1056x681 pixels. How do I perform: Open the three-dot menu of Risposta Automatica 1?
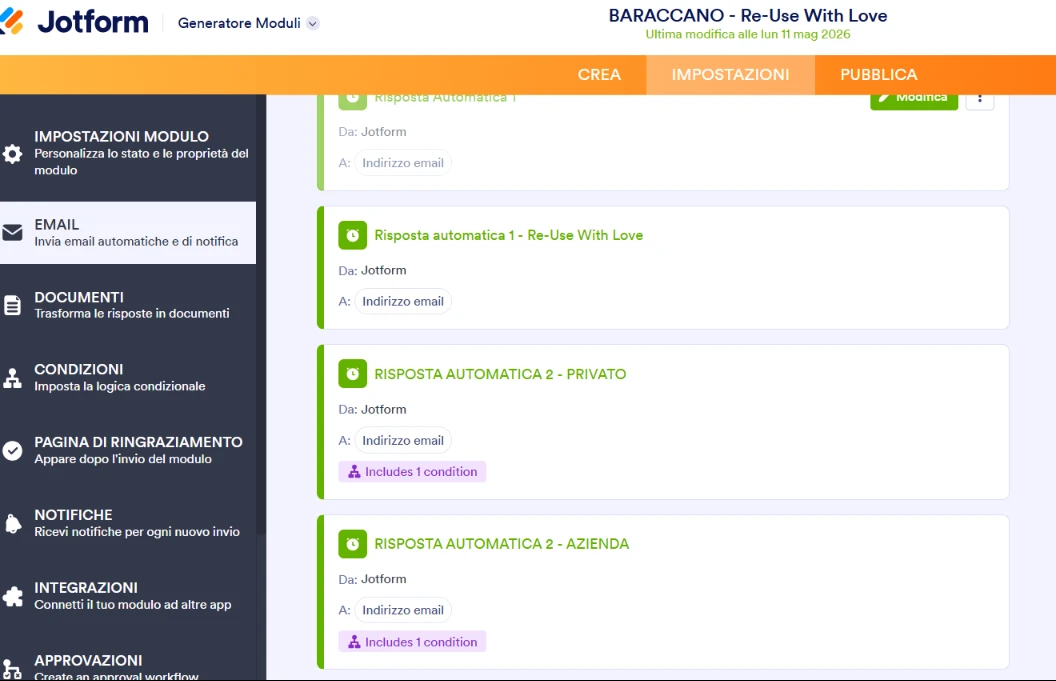click(x=980, y=100)
